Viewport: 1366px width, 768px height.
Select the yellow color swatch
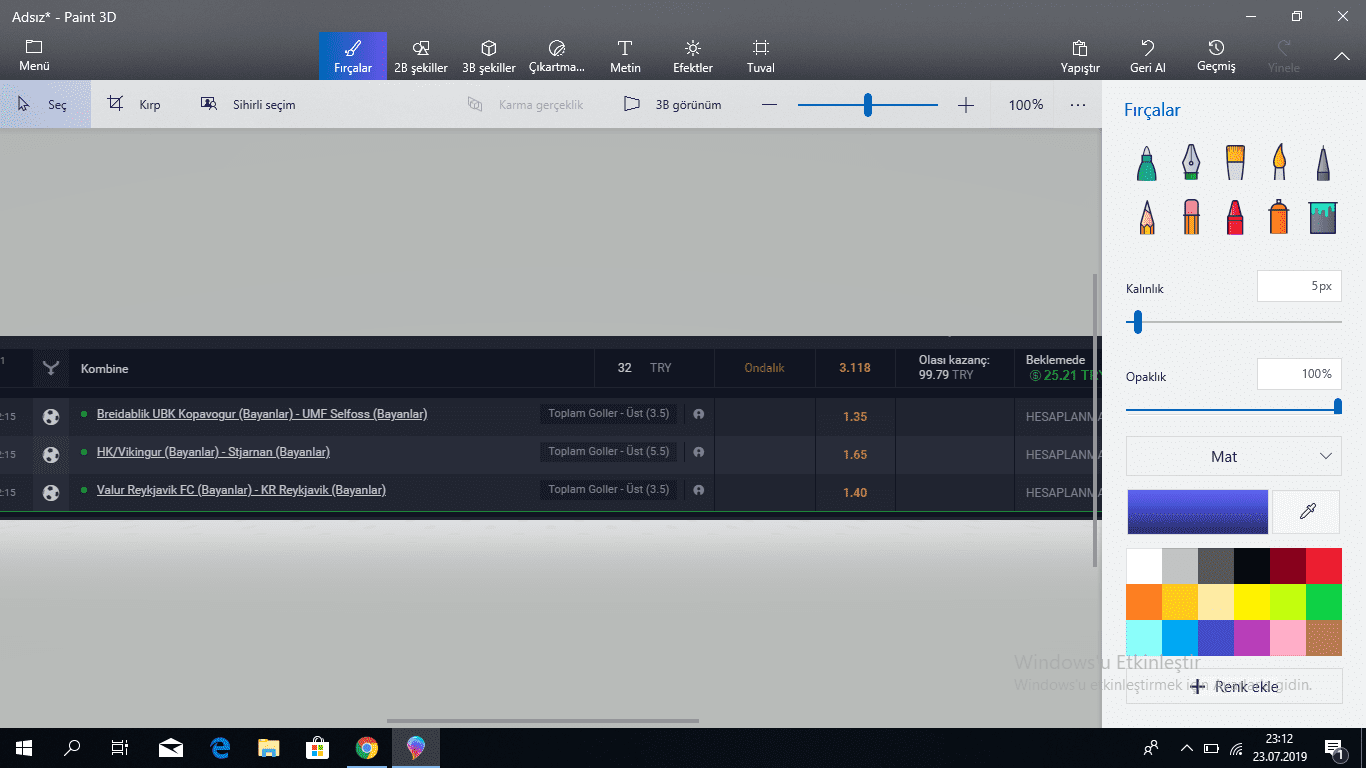(1252, 602)
